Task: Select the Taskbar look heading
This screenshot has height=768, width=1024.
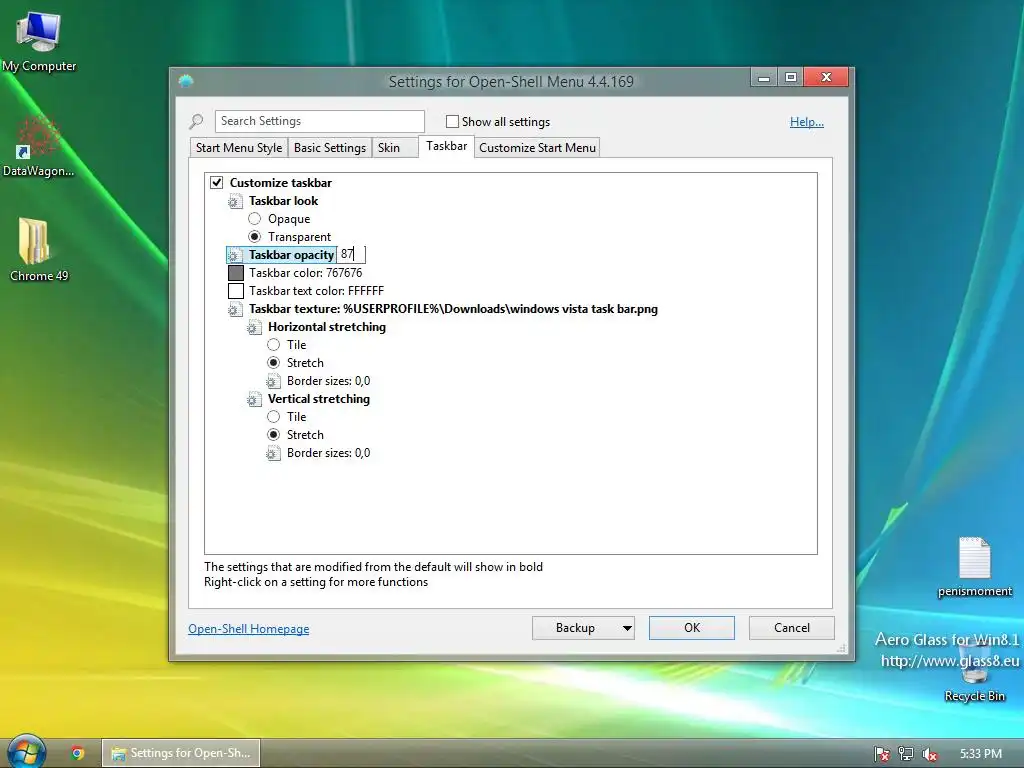Action: pyautogui.click(x=283, y=200)
